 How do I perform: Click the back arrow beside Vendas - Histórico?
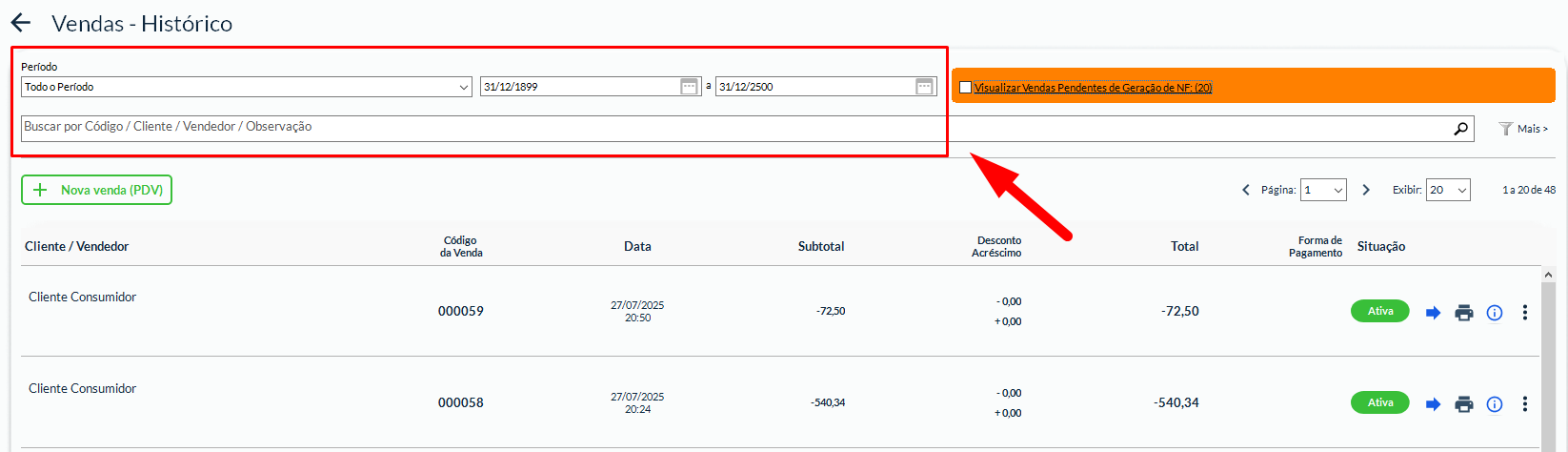point(20,24)
